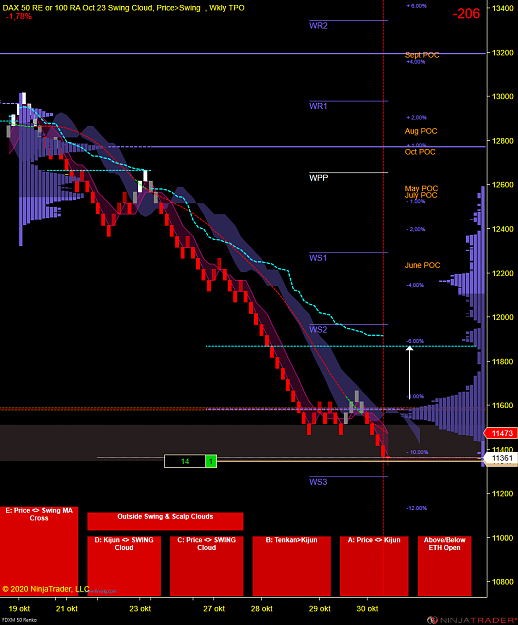
Task: Select the '+6.00%' percent label
Action: [x=416, y=6]
